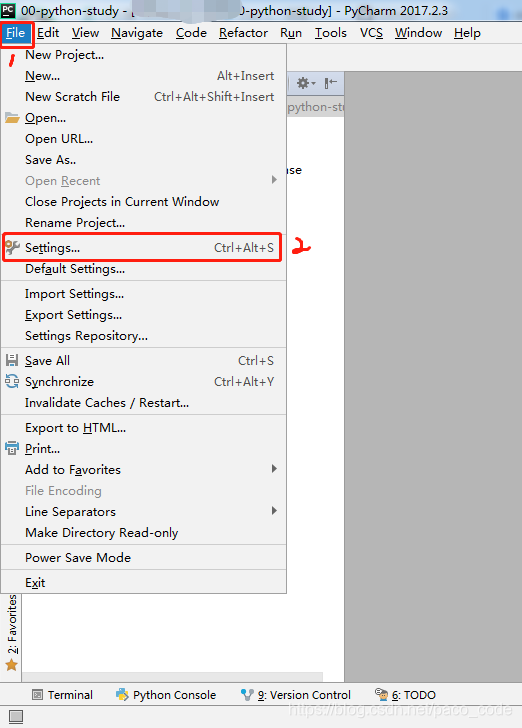This screenshot has height=728, width=522.
Task: Open the Edit menu
Action: 48,33
